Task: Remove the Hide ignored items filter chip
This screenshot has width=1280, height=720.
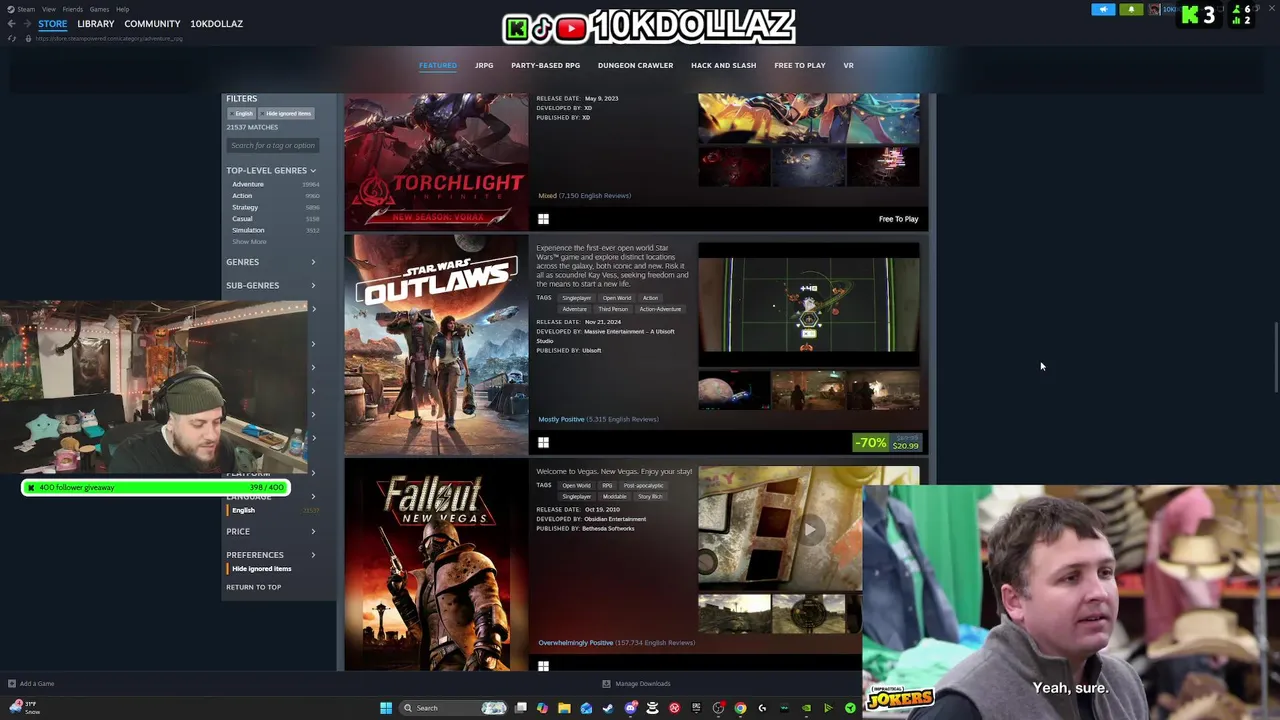Action: [286, 113]
